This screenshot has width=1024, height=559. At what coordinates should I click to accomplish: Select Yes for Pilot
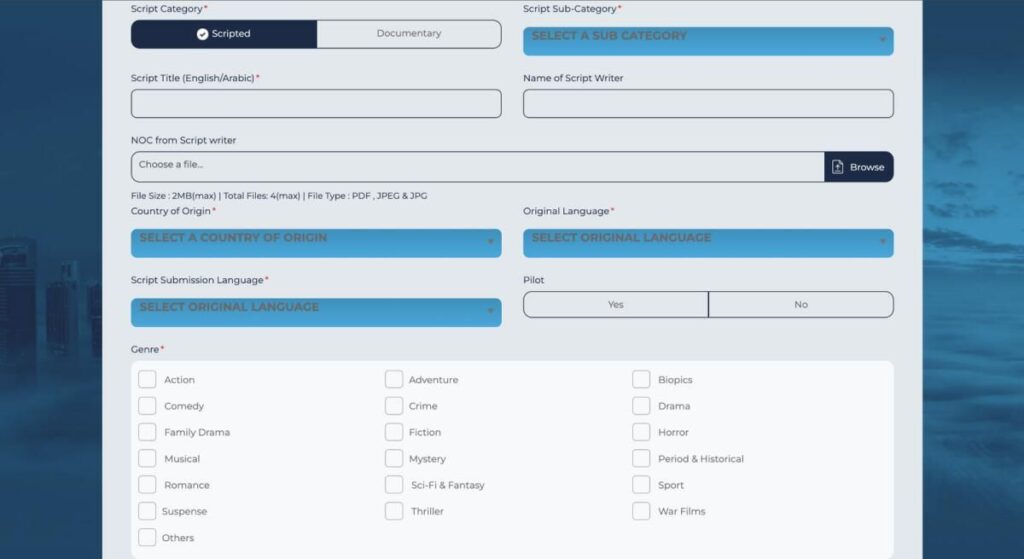[x=615, y=305]
